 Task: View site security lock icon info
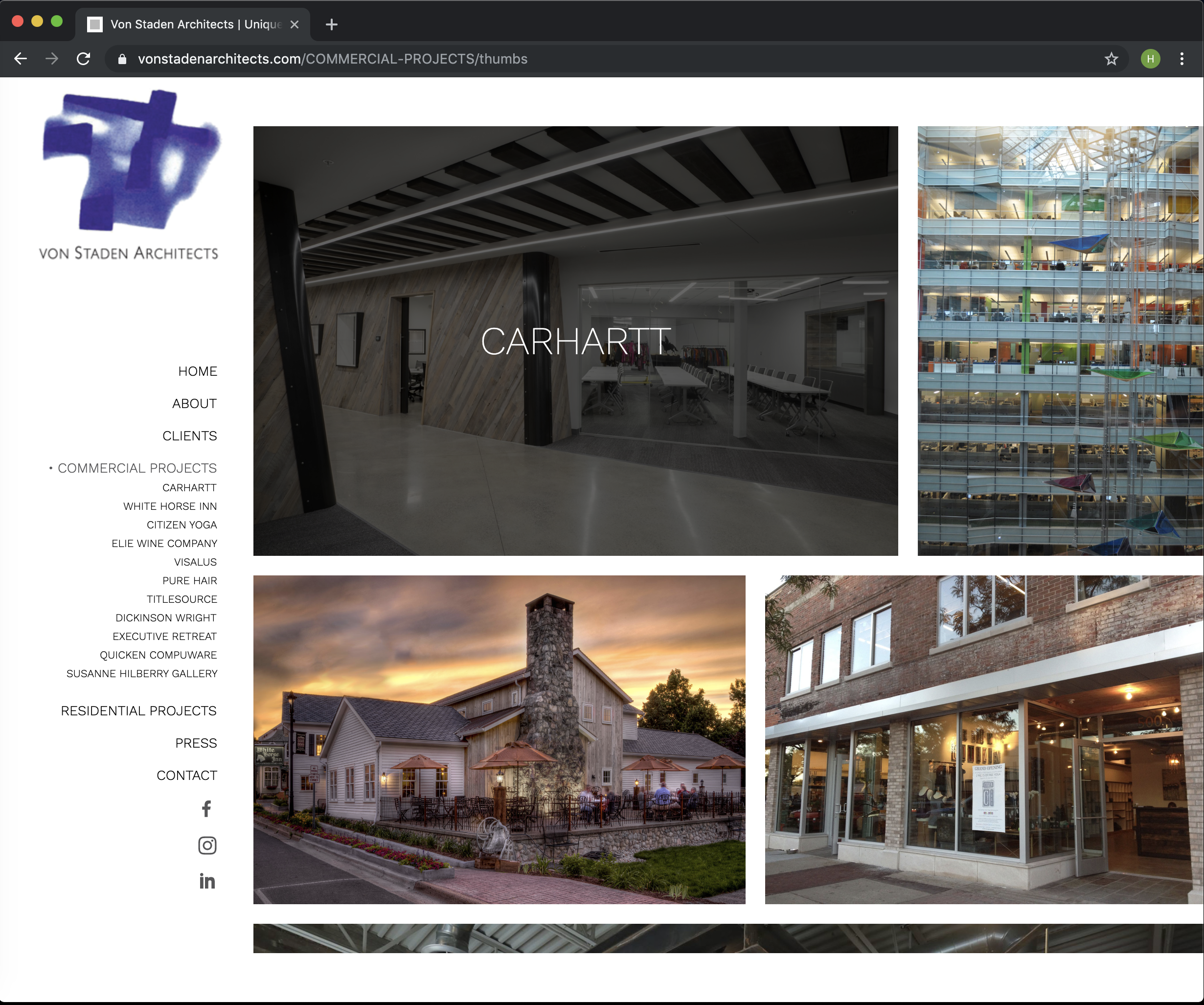122,59
